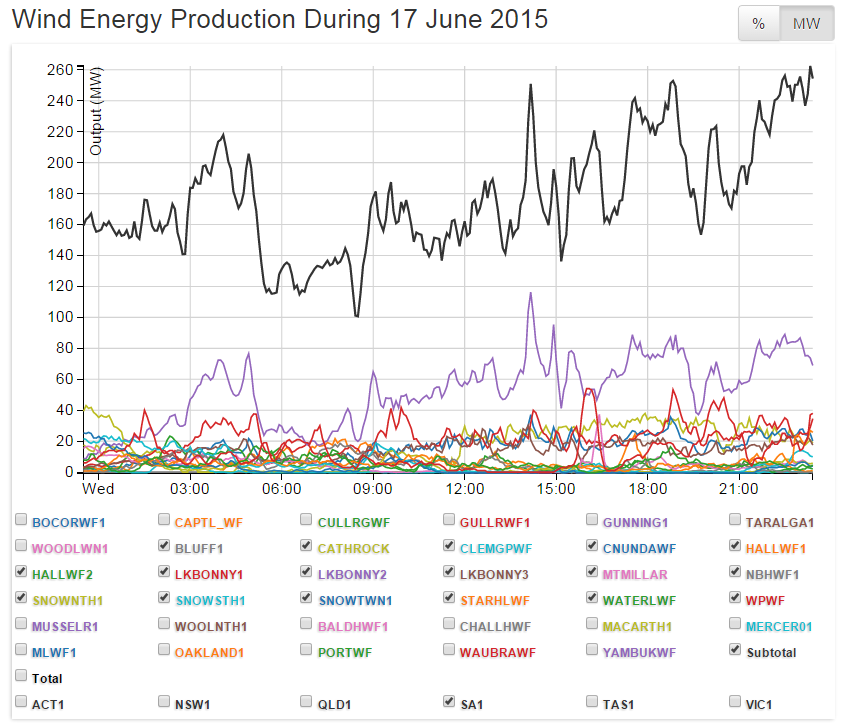Disable the CATHROCK series
The image size is (844, 723).
coord(308,547)
